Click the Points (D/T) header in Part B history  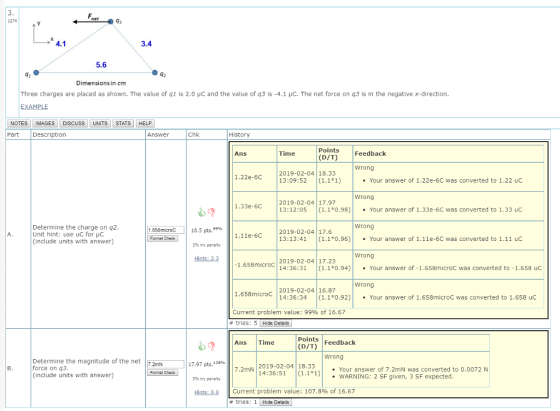pyautogui.click(x=308, y=342)
